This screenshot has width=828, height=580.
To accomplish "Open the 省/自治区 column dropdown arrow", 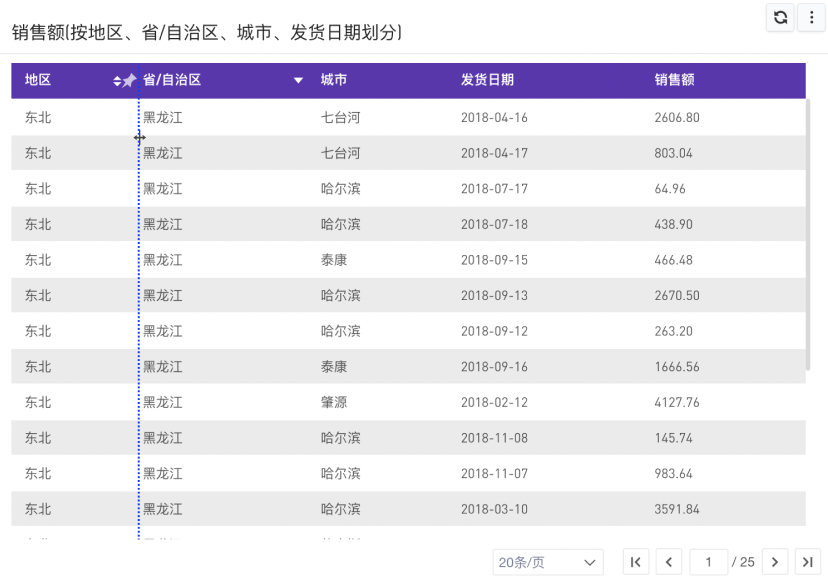I will pyautogui.click(x=298, y=80).
